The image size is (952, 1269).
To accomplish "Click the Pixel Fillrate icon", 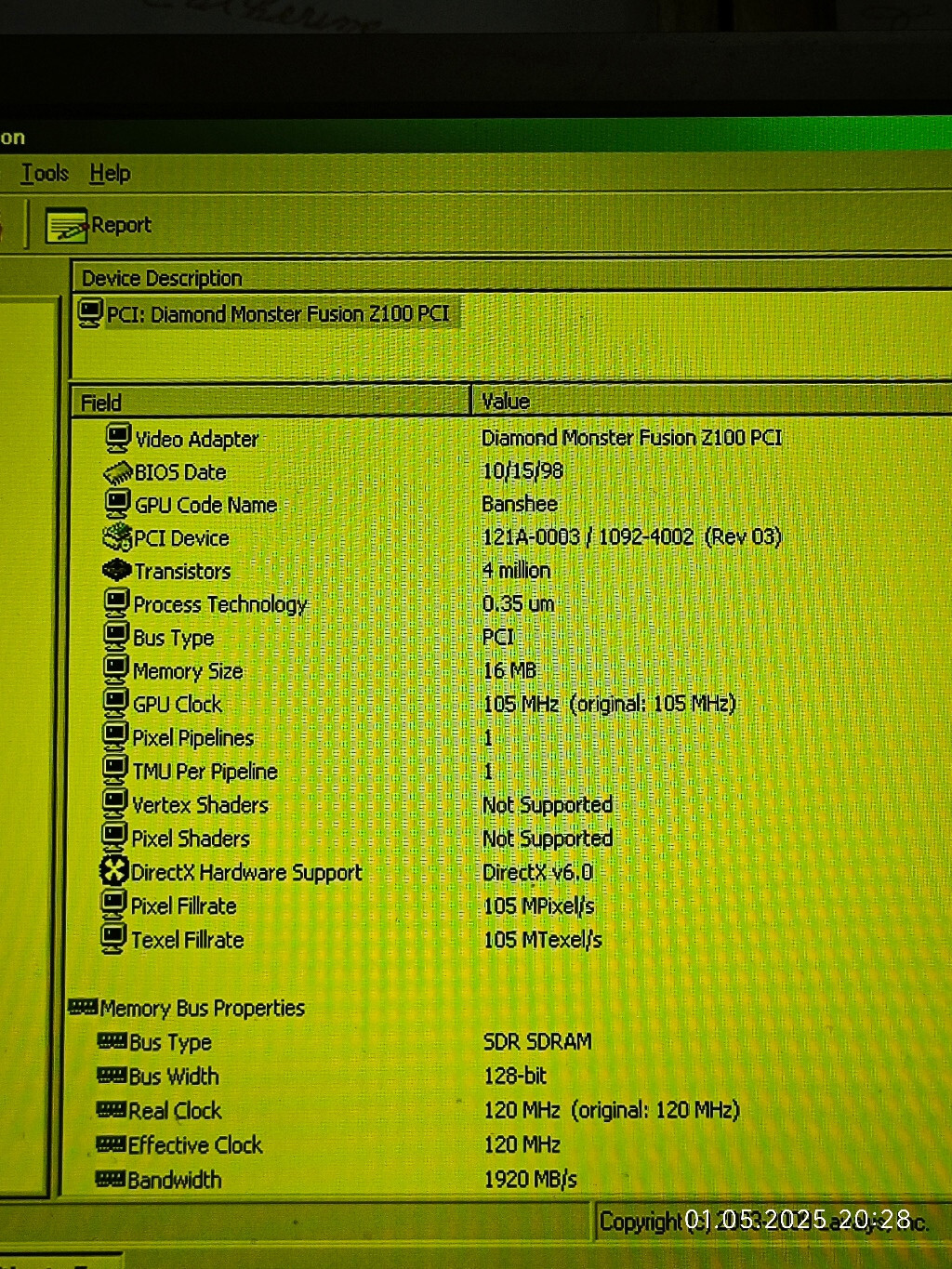I will (113, 905).
